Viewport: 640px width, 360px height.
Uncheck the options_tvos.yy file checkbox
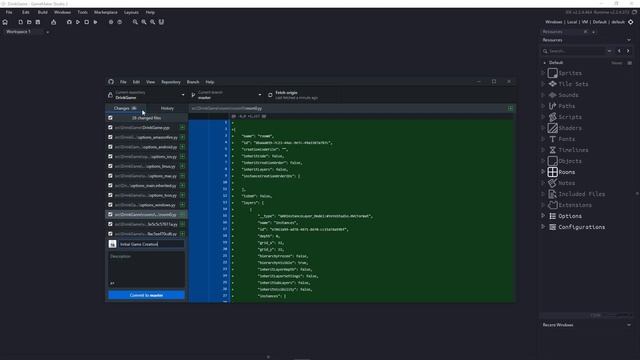coord(110,195)
